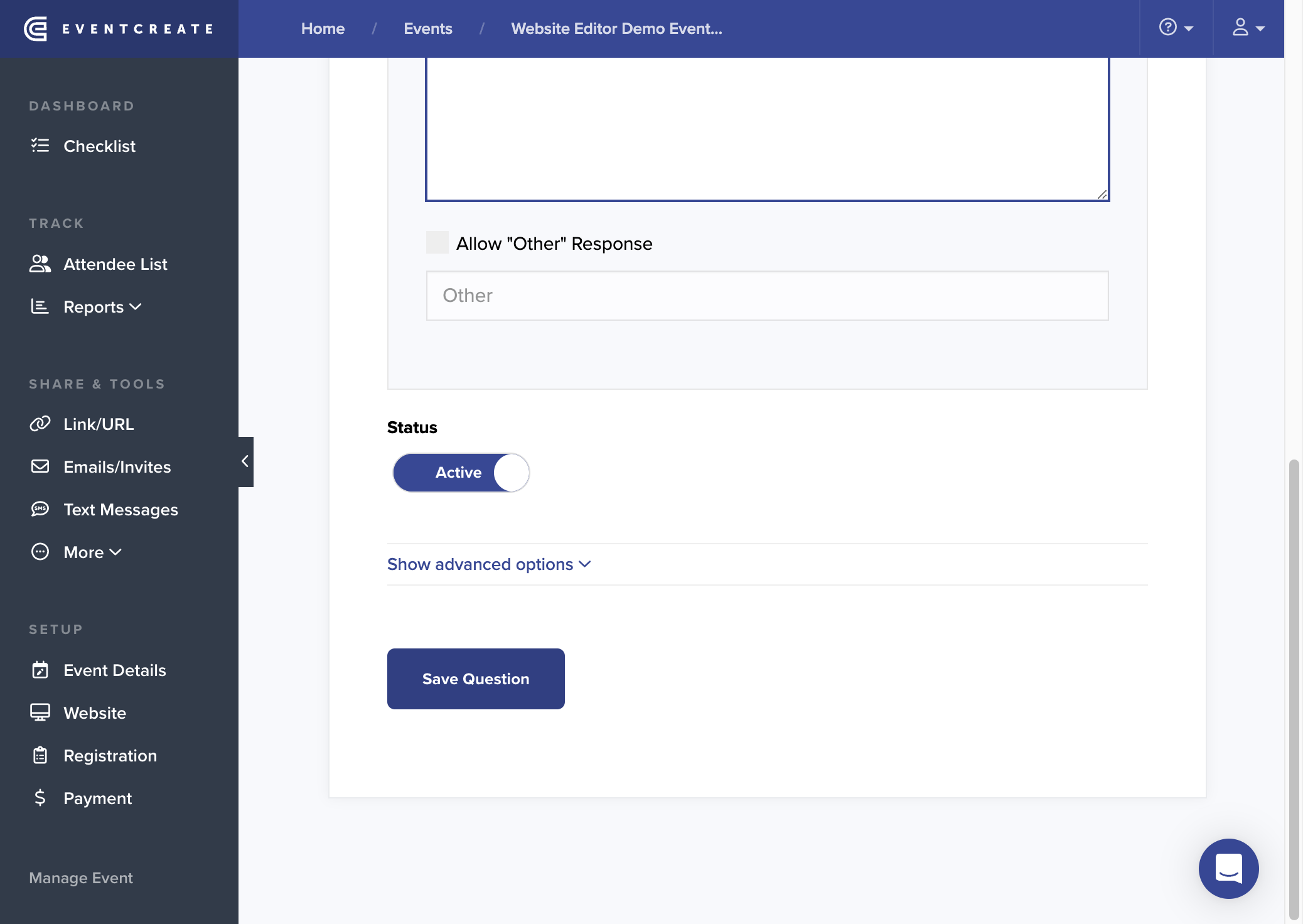This screenshot has width=1303, height=924.
Task: Click the More ellipsis circle icon
Action: point(40,552)
